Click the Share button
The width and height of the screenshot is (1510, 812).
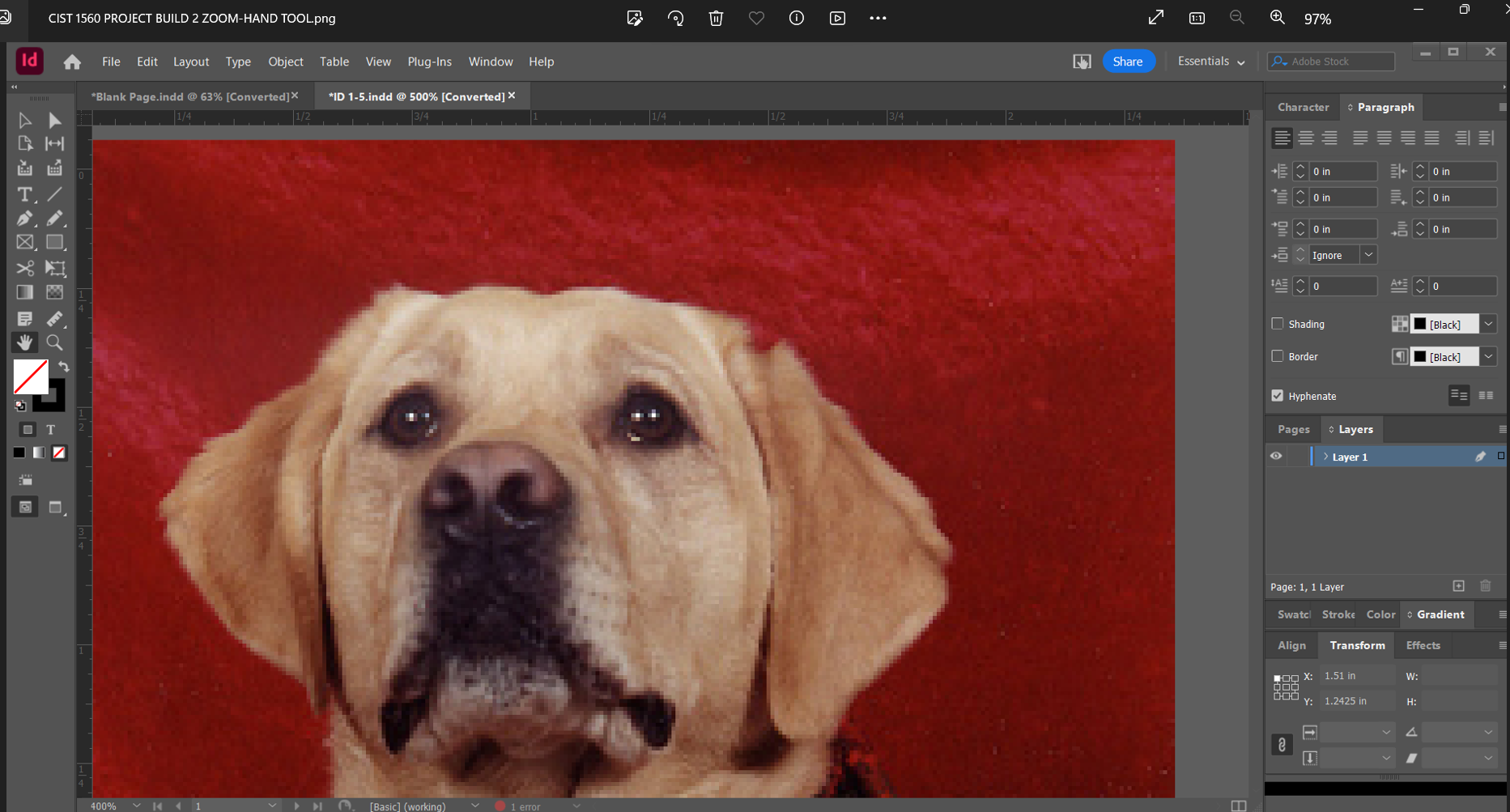1128,62
